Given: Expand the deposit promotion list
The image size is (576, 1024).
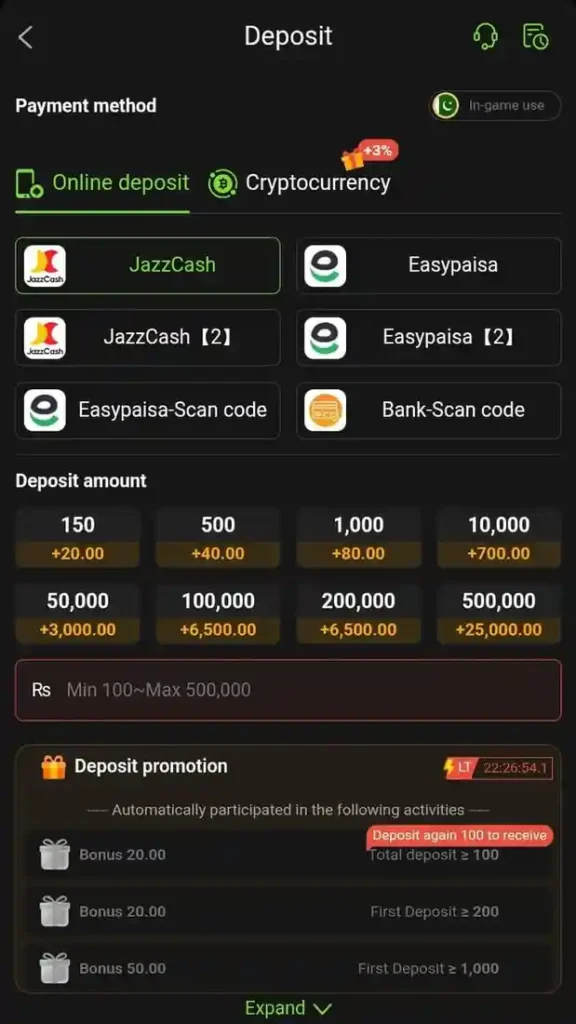Looking at the screenshot, I should point(288,1008).
